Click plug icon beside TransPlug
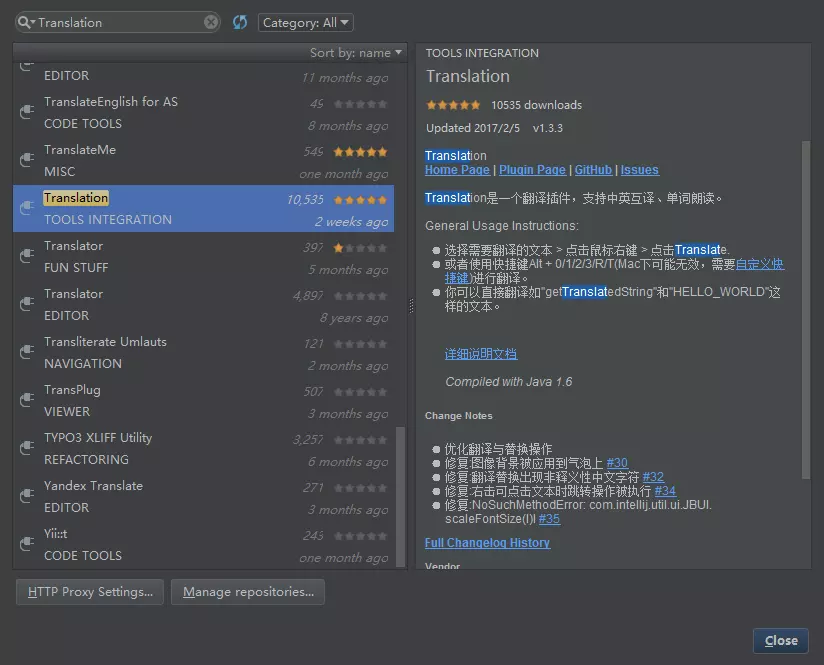 [27, 400]
